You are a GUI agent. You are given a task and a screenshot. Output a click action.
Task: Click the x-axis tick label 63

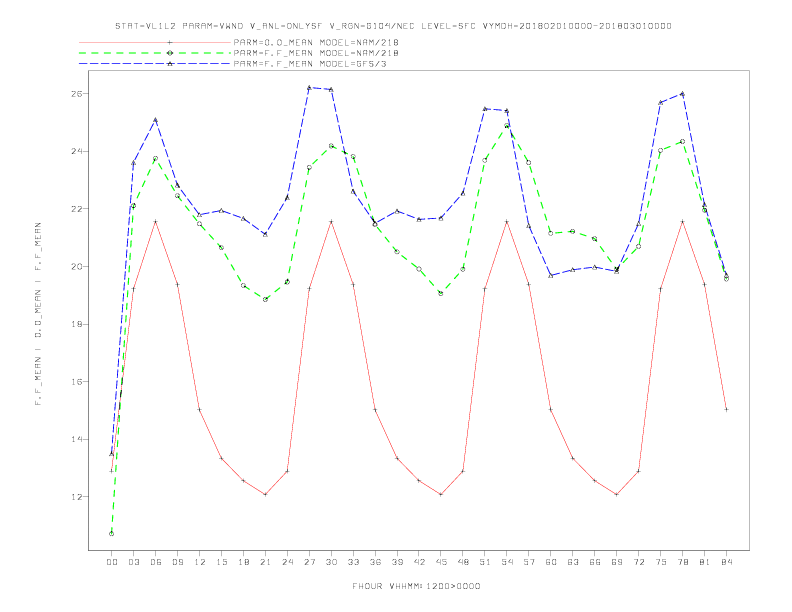point(573,562)
